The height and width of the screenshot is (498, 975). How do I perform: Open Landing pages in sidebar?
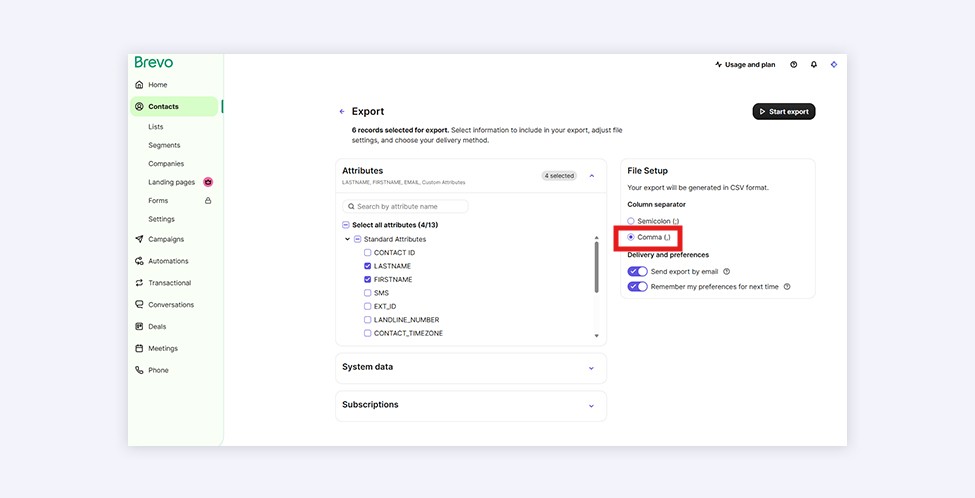[172, 182]
